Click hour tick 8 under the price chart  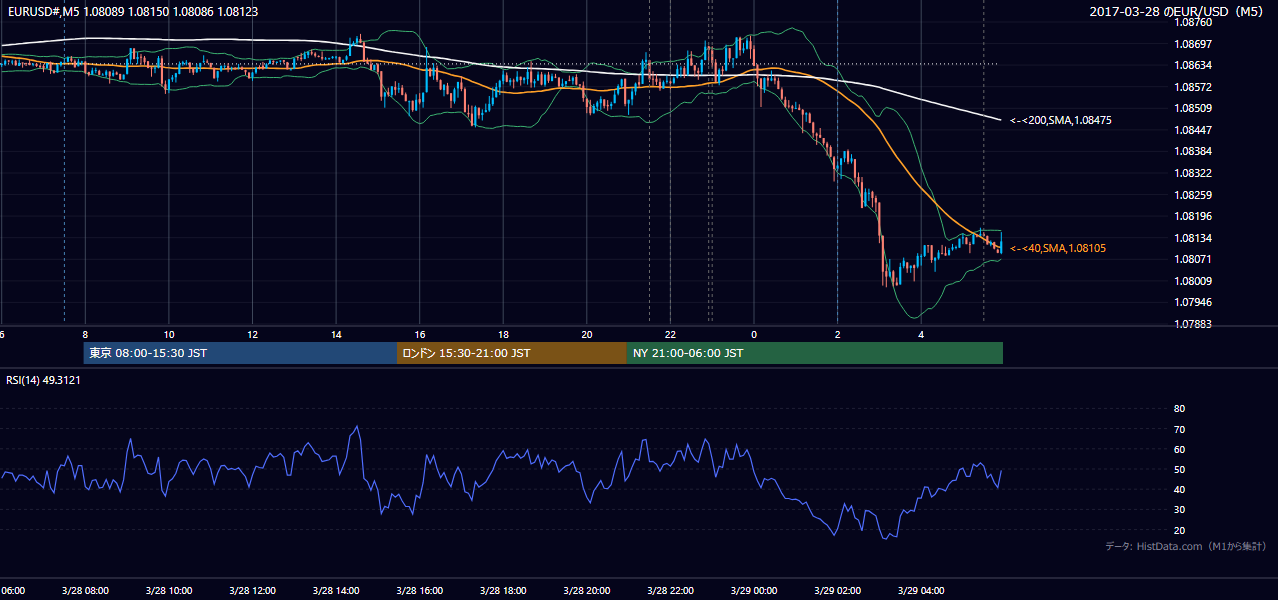tap(85, 335)
